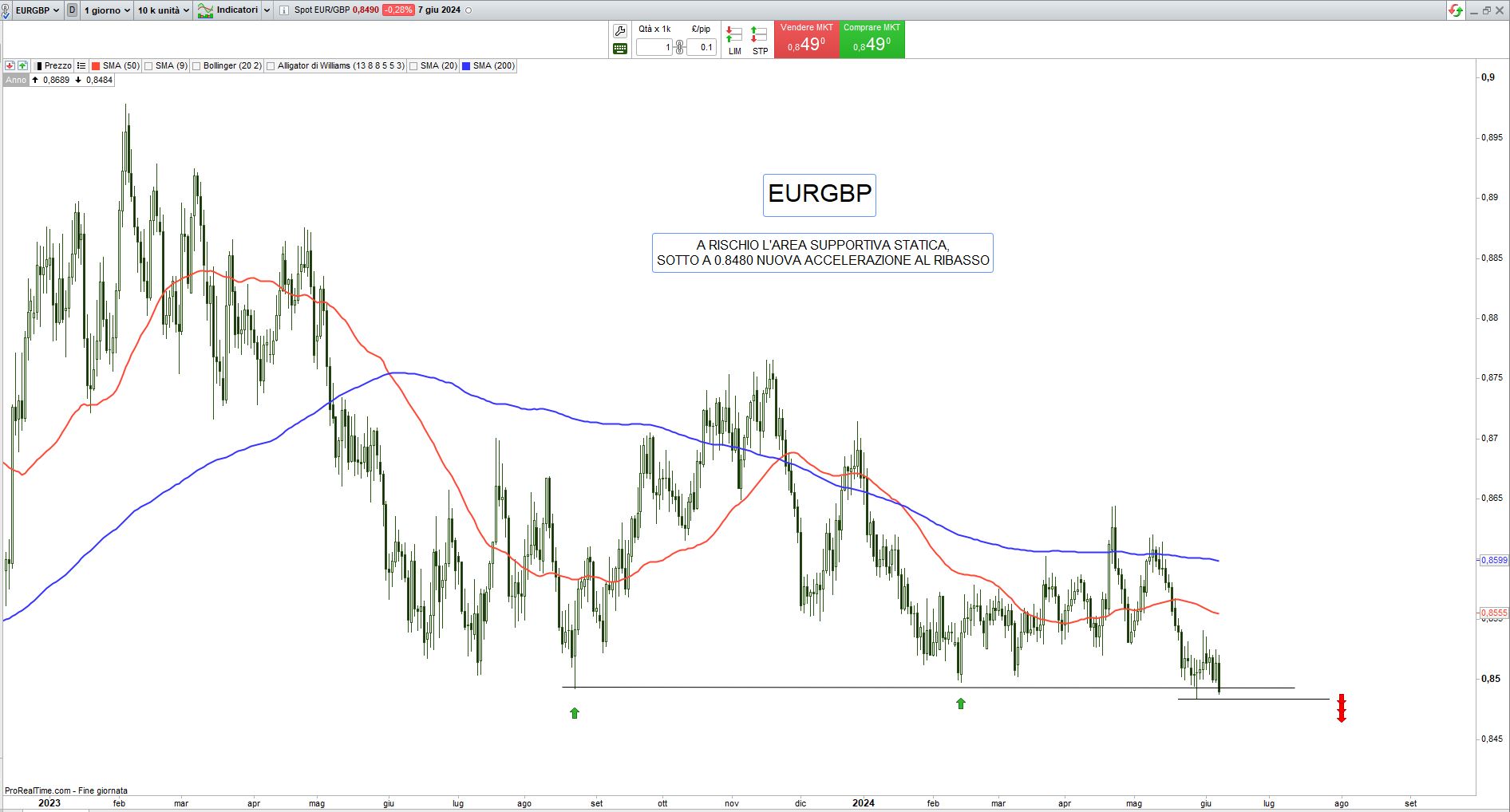Restore the chart window size
Image resolution: width=1510 pixels, height=812 pixels.
[x=1486, y=10]
